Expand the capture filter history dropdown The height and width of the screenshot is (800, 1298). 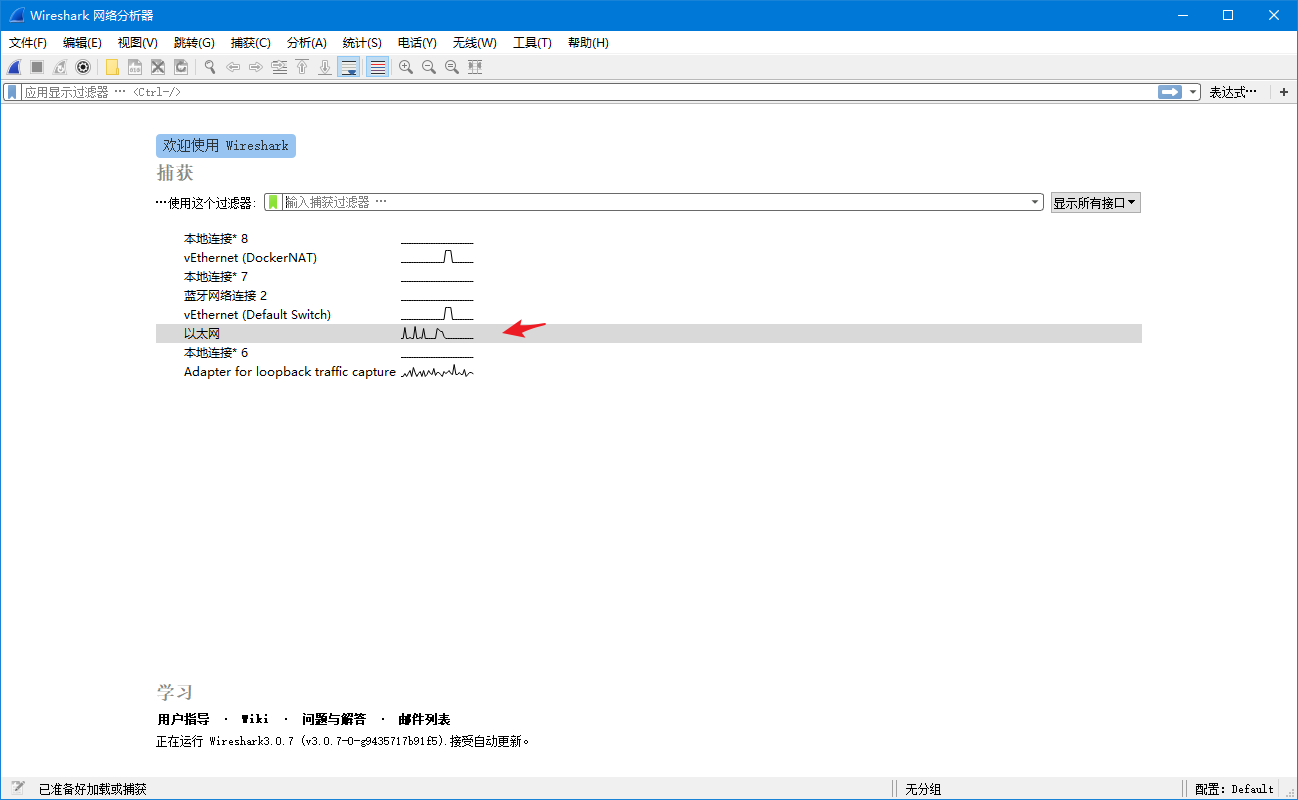tap(1035, 202)
